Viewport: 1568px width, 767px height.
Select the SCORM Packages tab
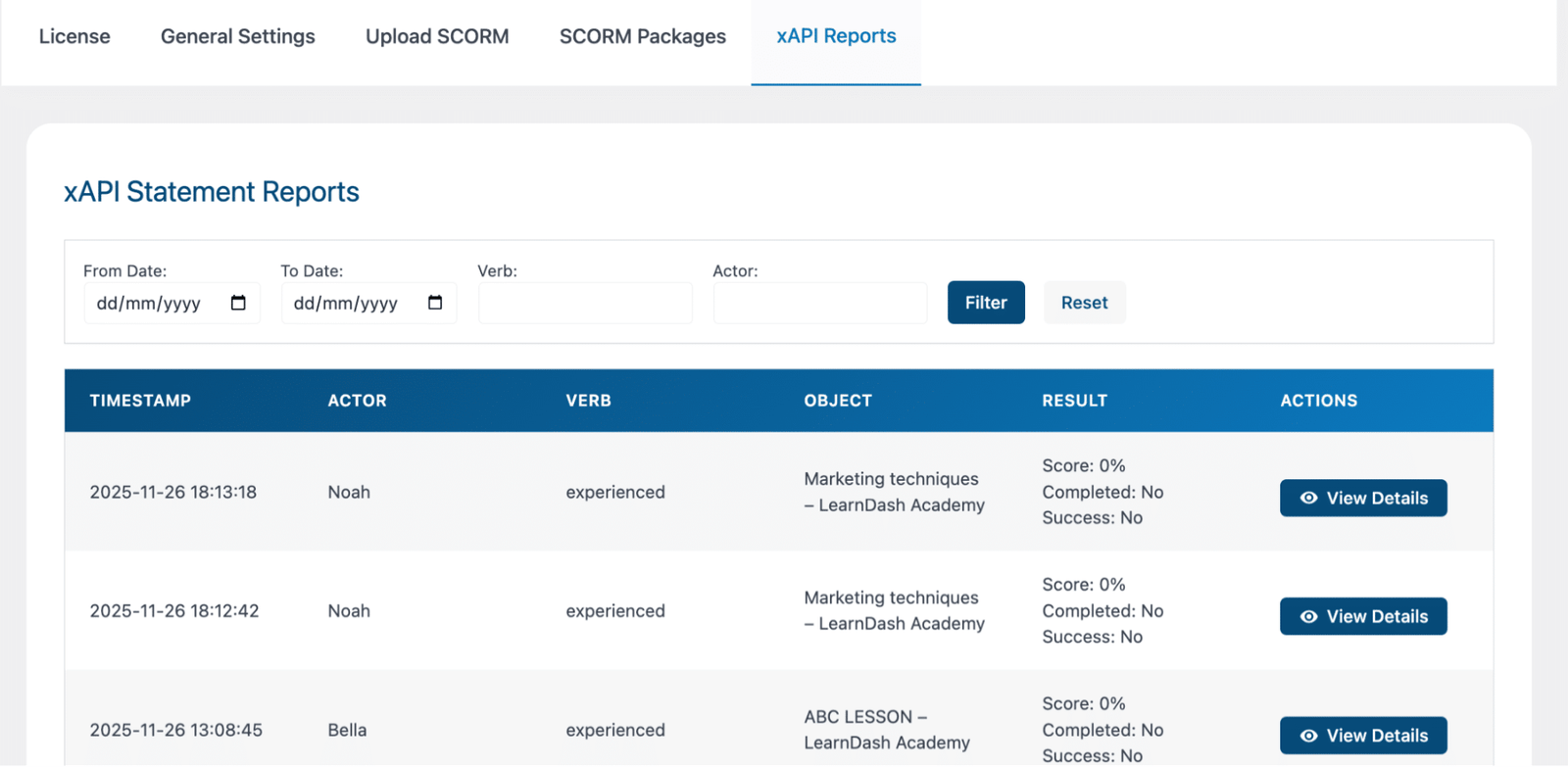tap(643, 36)
